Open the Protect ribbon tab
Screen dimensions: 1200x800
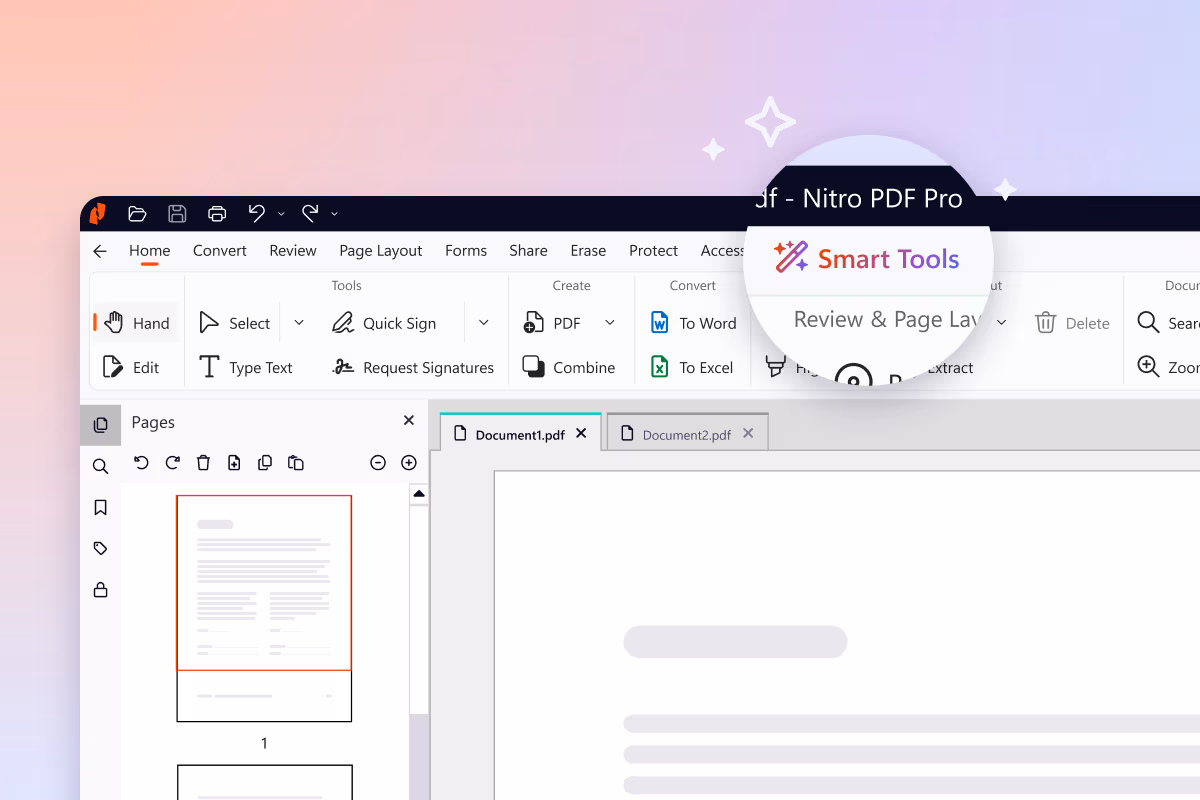click(653, 251)
